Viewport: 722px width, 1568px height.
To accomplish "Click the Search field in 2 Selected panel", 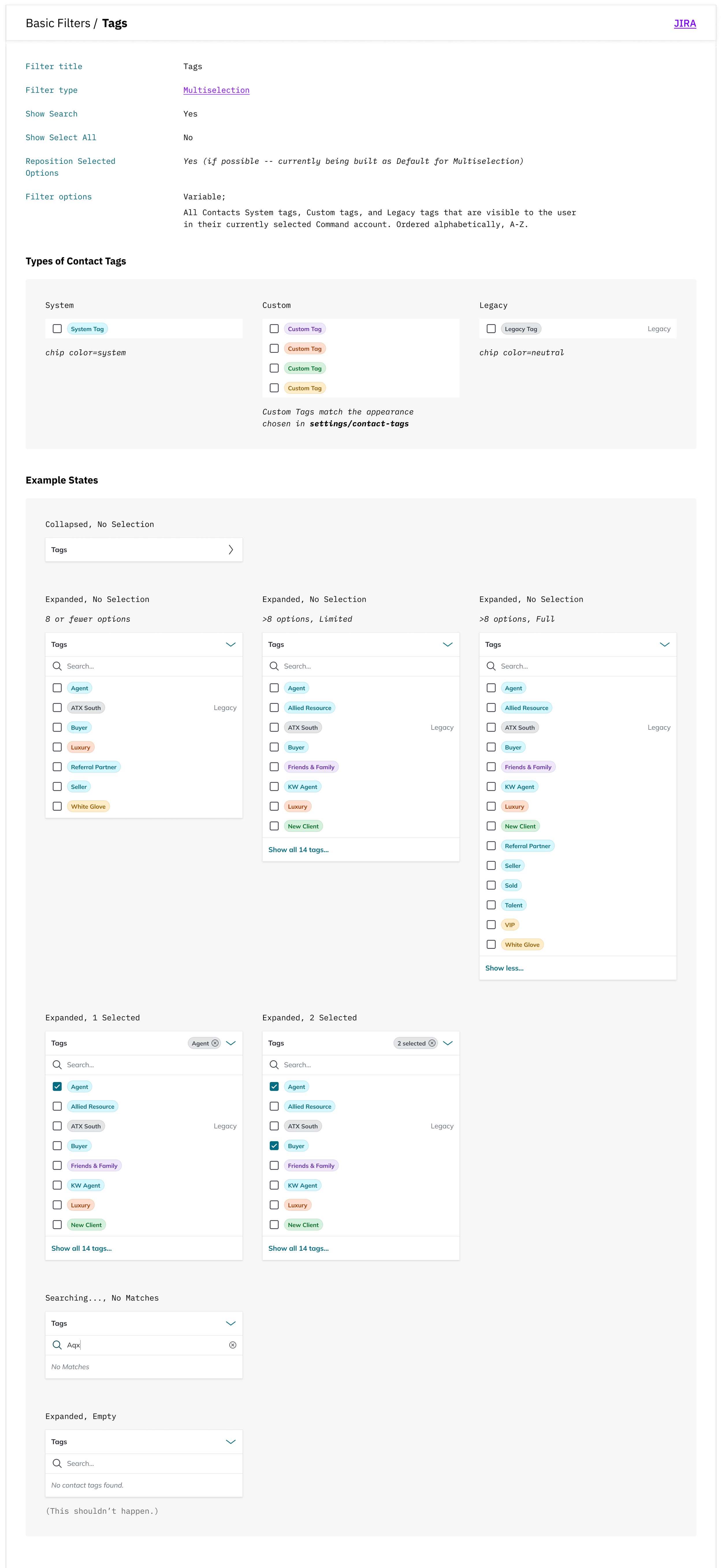I will [361, 1065].
